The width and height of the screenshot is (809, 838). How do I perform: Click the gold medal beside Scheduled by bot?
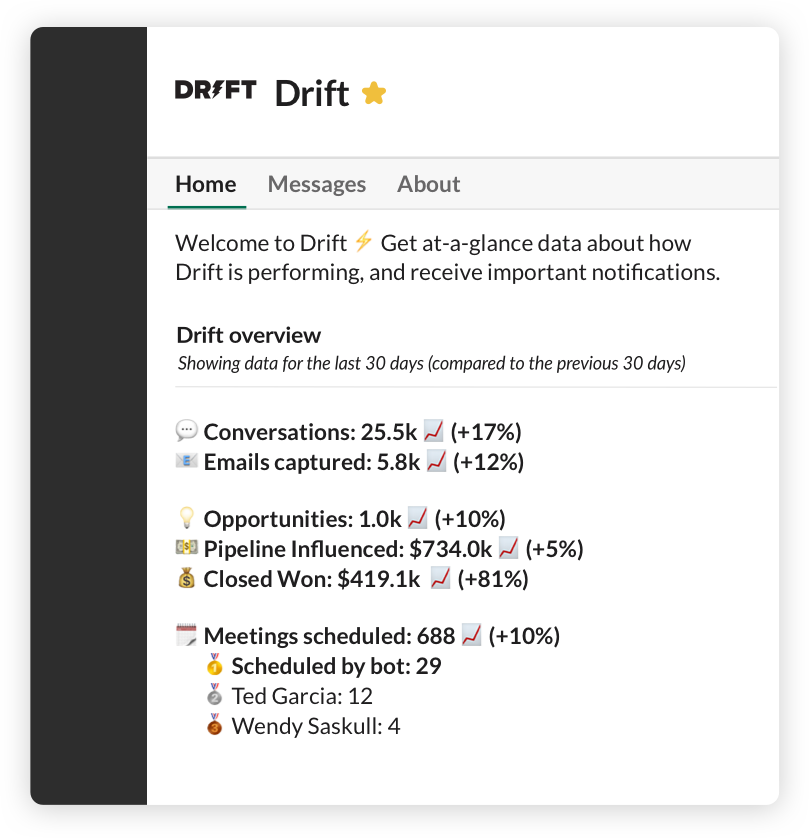pos(214,664)
